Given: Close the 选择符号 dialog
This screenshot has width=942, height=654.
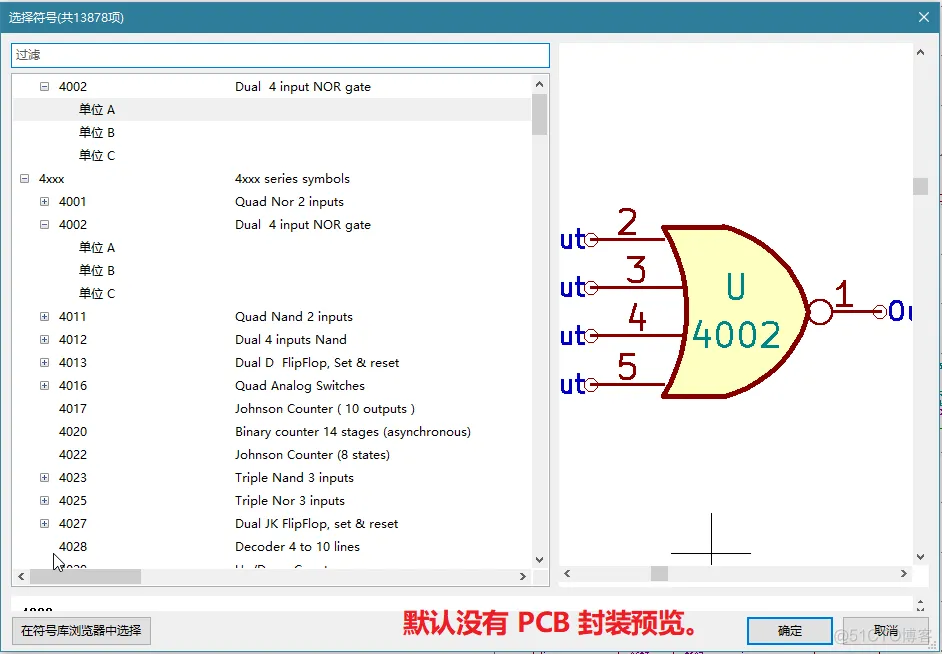Looking at the screenshot, I should [x=924, y=17].
